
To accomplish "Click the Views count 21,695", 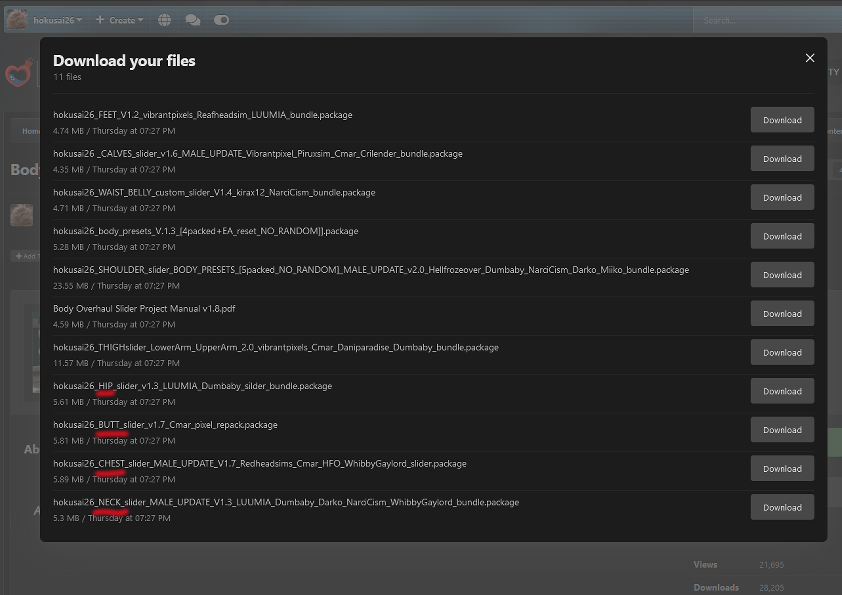I will pos(771,565).
